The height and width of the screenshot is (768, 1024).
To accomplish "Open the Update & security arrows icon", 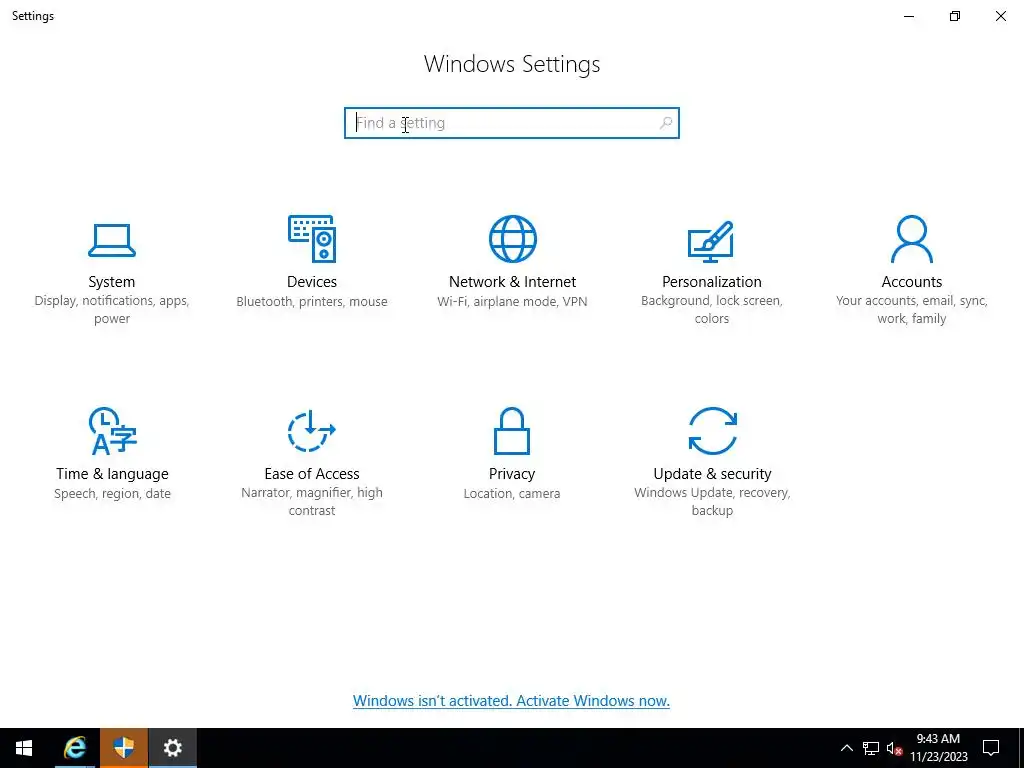I will pos(712,431).
